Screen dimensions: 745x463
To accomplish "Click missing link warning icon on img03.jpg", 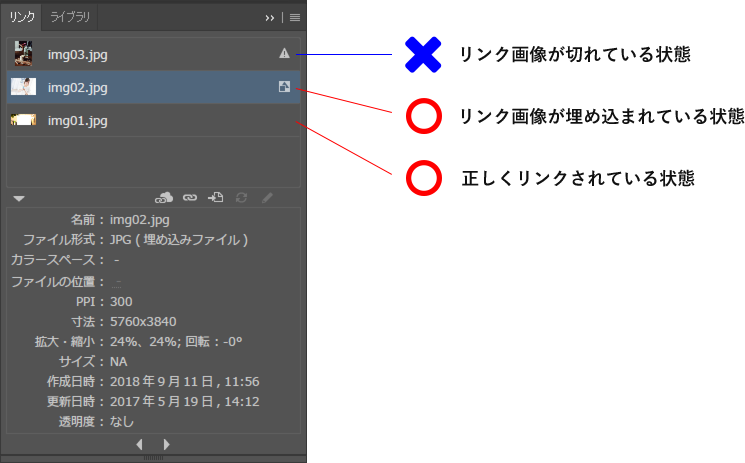I will 284,54.
